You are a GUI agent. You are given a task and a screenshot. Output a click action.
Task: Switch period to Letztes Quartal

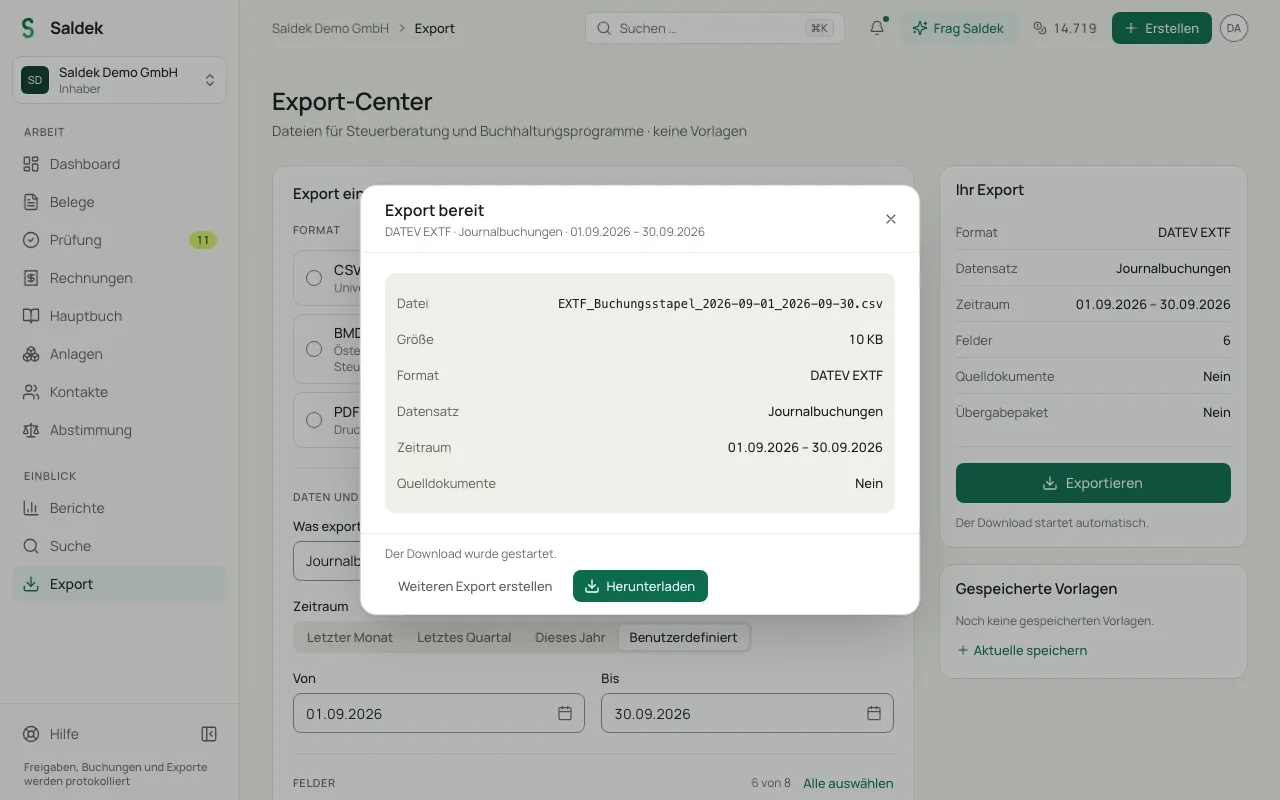point(464,637)
